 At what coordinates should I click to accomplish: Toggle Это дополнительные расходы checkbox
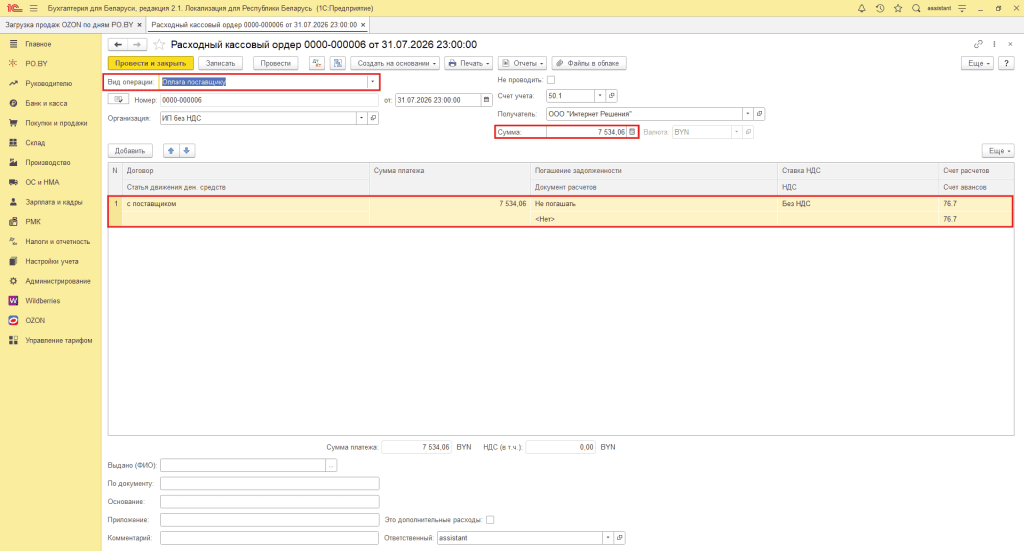click(490, 520)
